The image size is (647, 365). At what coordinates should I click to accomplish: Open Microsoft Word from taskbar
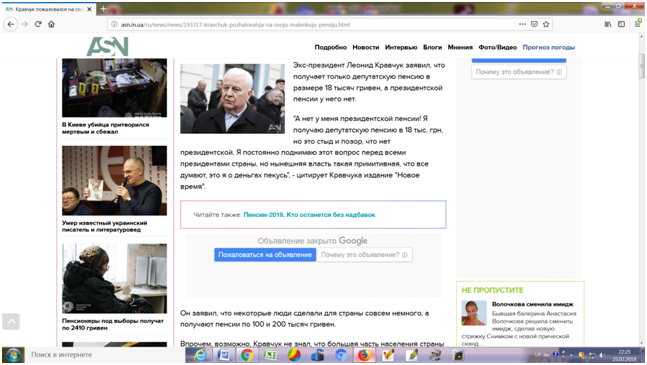click(x=223, y=355)
